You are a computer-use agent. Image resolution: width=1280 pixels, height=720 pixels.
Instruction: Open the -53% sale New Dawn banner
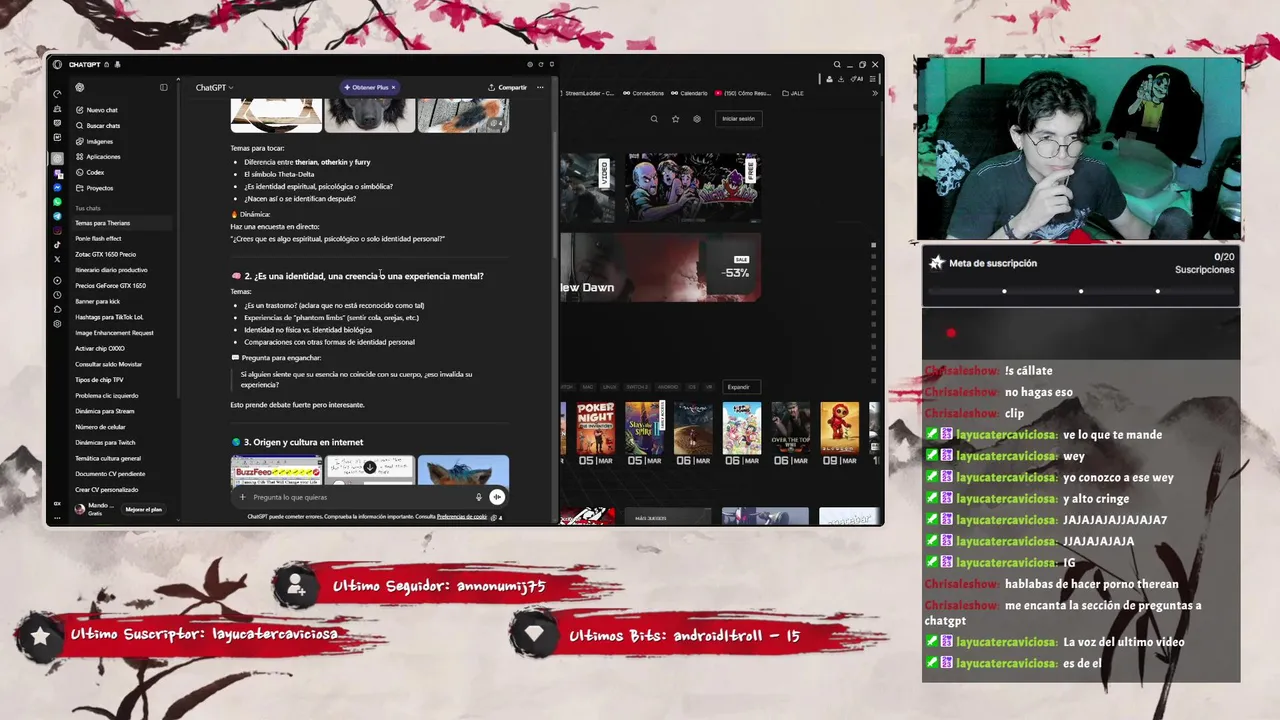tap(660, 267)
